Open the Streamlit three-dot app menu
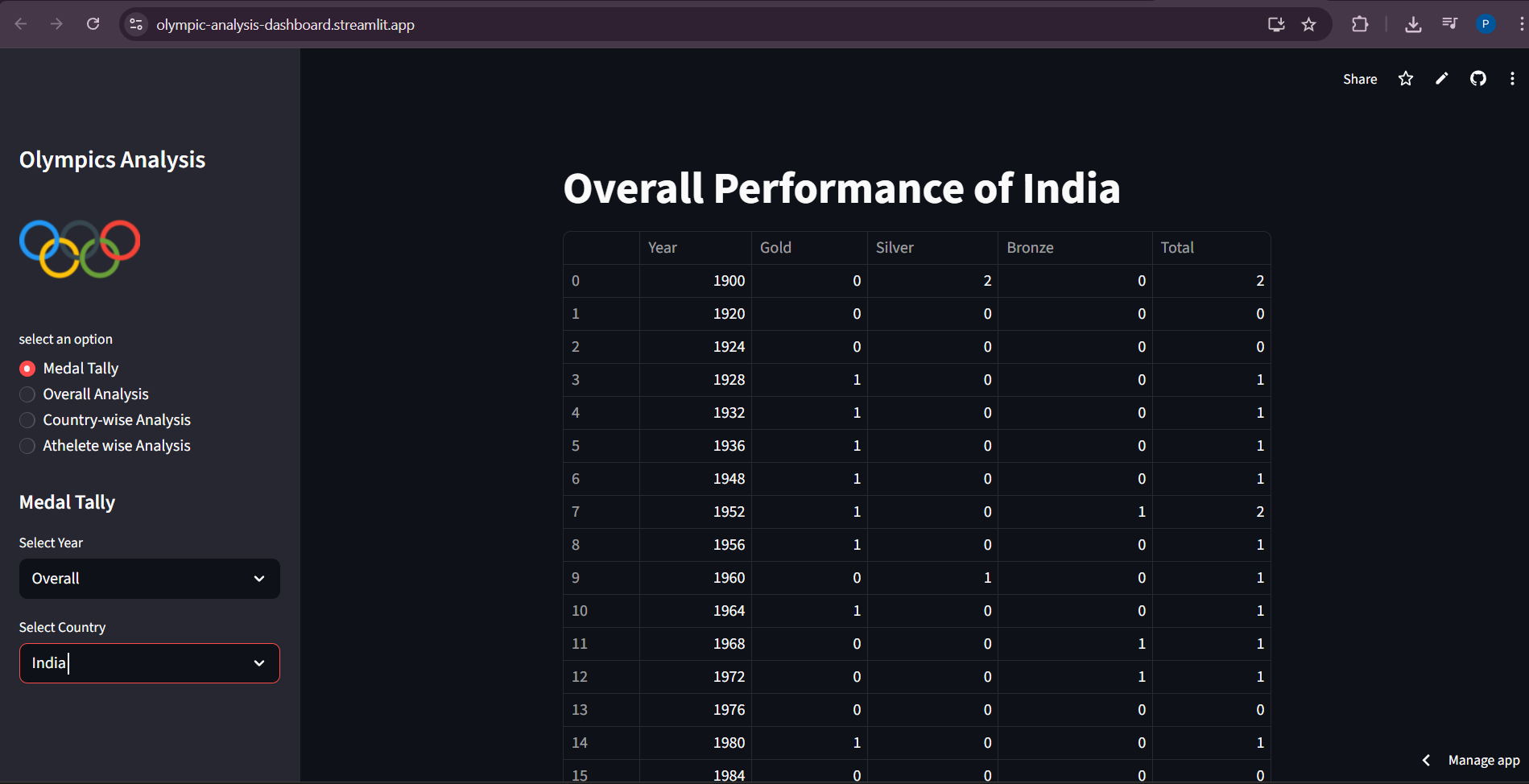 (x=1512, y=78)
